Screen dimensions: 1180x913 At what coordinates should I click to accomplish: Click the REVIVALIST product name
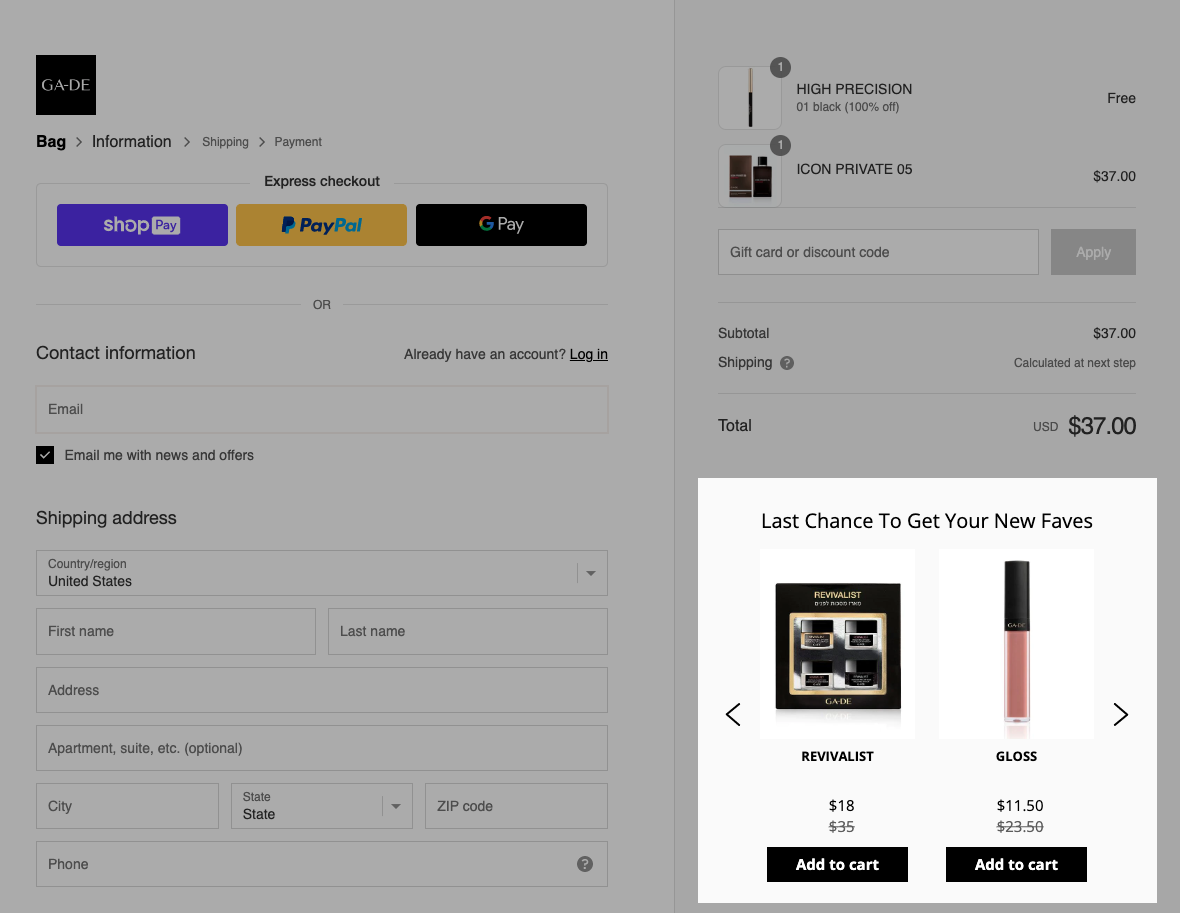[x=838, y=756]
